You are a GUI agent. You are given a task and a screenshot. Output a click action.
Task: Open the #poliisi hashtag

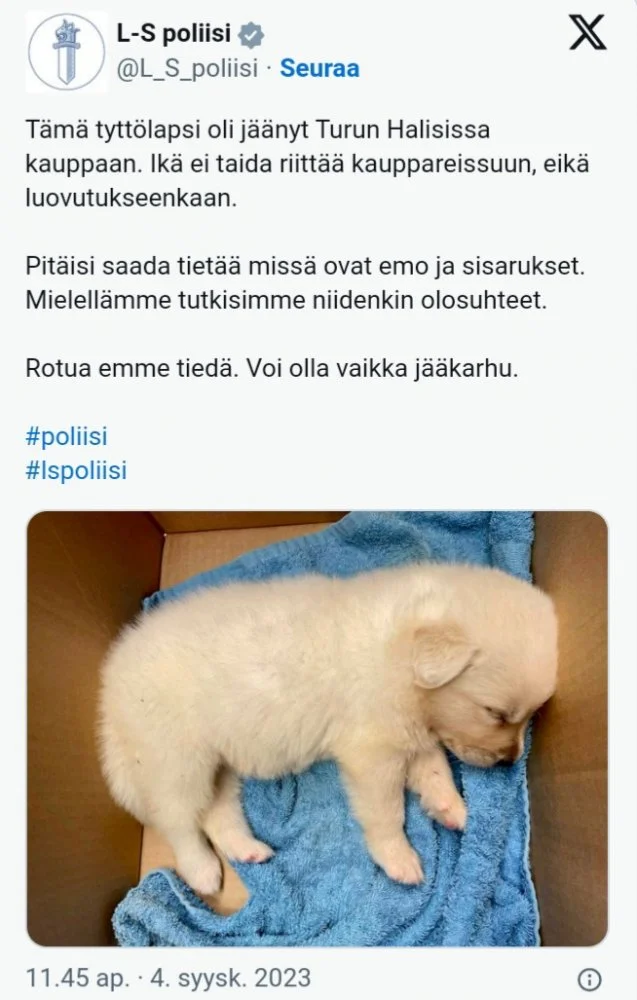66,437
